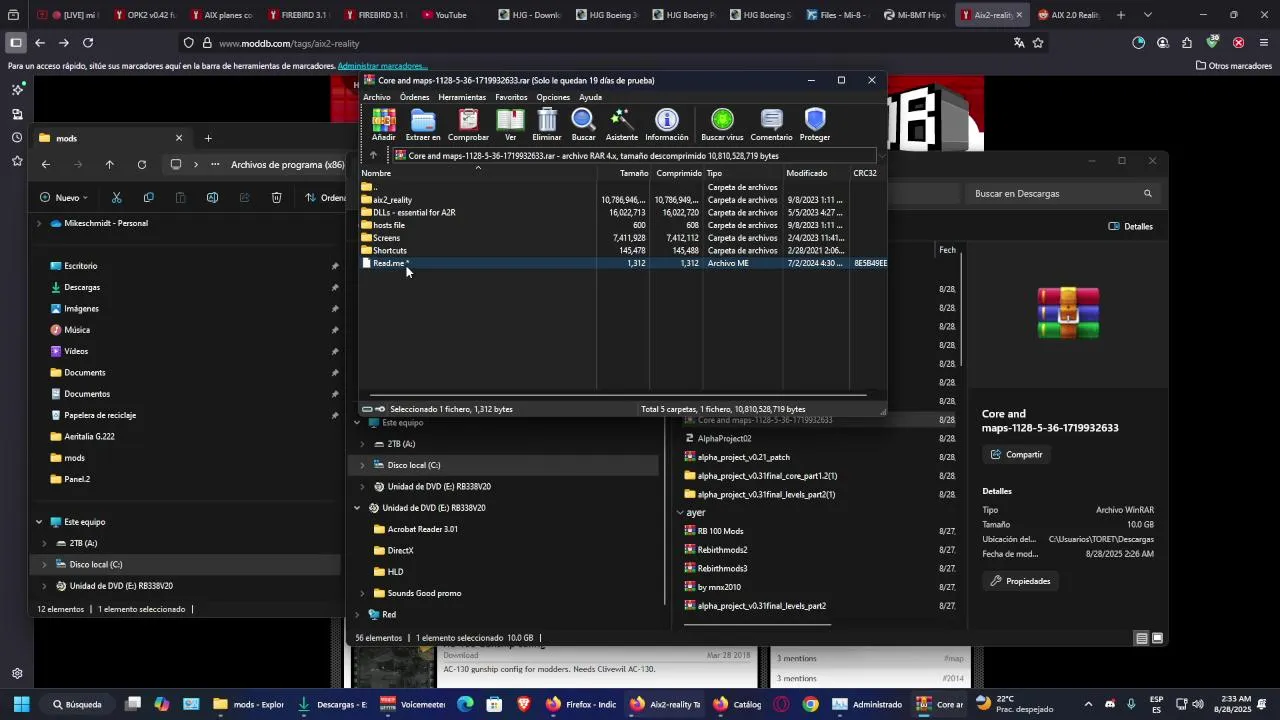The image size is (1280, 720).
Task: Open Herramientas menu in WinRAR
Action: click(x=462, y=97)
